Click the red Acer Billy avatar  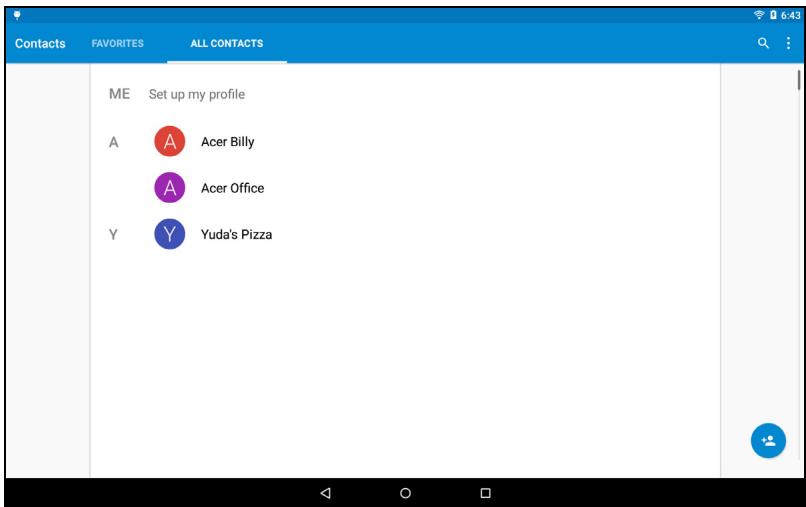click(170, 141)
